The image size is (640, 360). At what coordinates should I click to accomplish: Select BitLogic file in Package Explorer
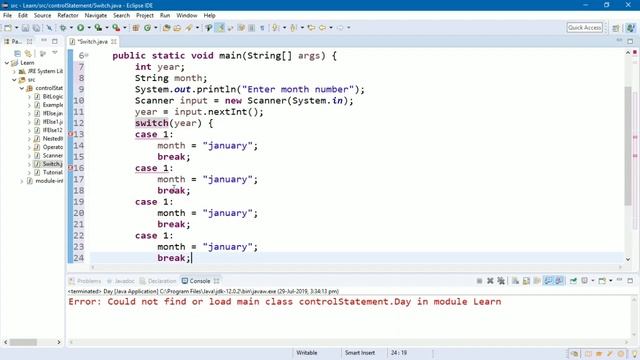click(49, 97)
